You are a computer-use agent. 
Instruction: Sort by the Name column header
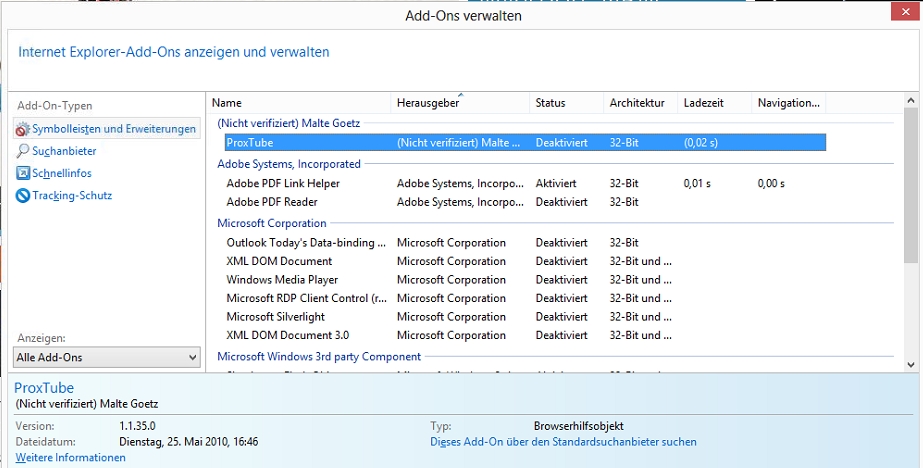tap(227, 103)
